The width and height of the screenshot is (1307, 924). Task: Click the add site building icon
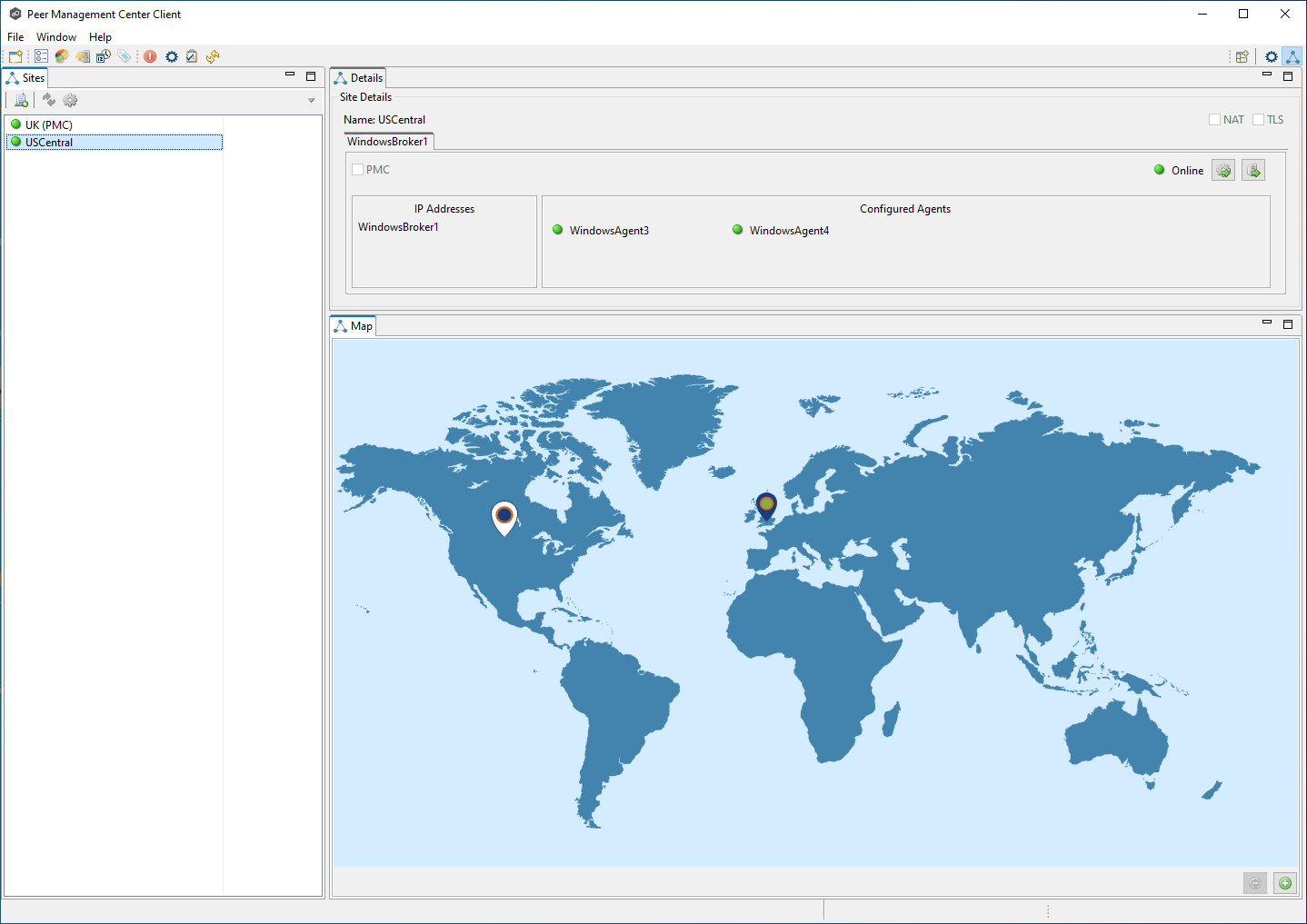tap(21, 100)
